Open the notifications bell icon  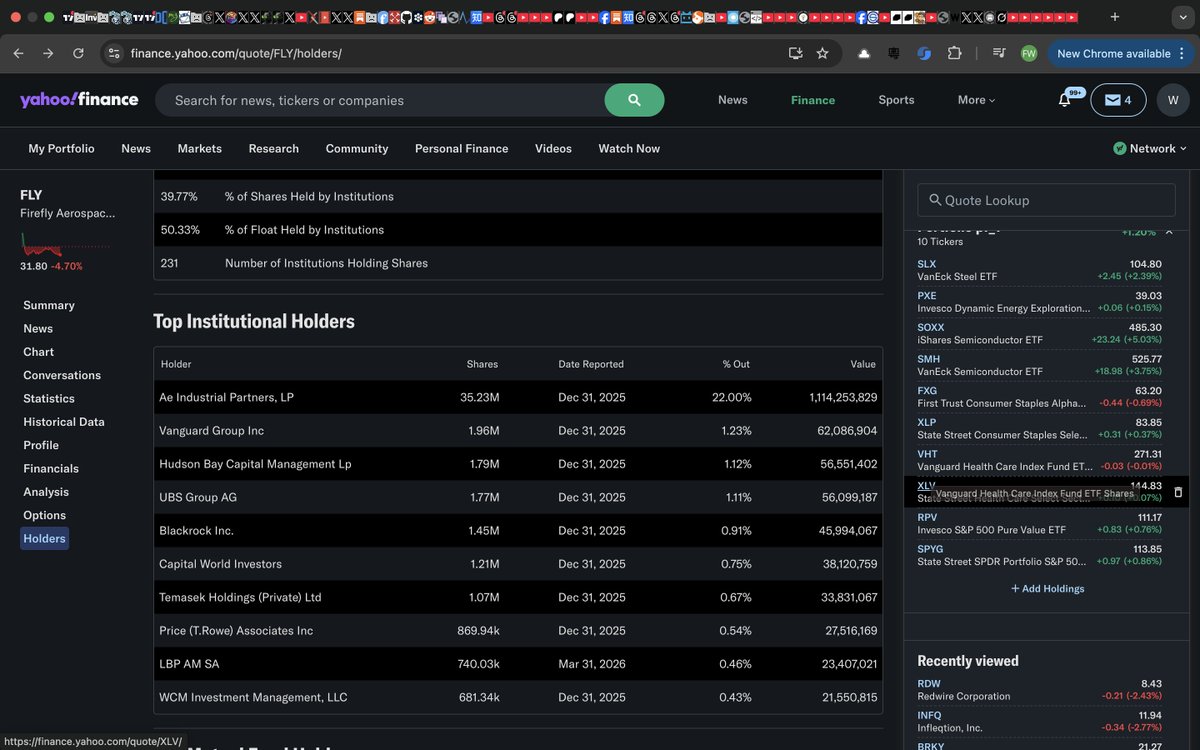[x=1065, y=100]
